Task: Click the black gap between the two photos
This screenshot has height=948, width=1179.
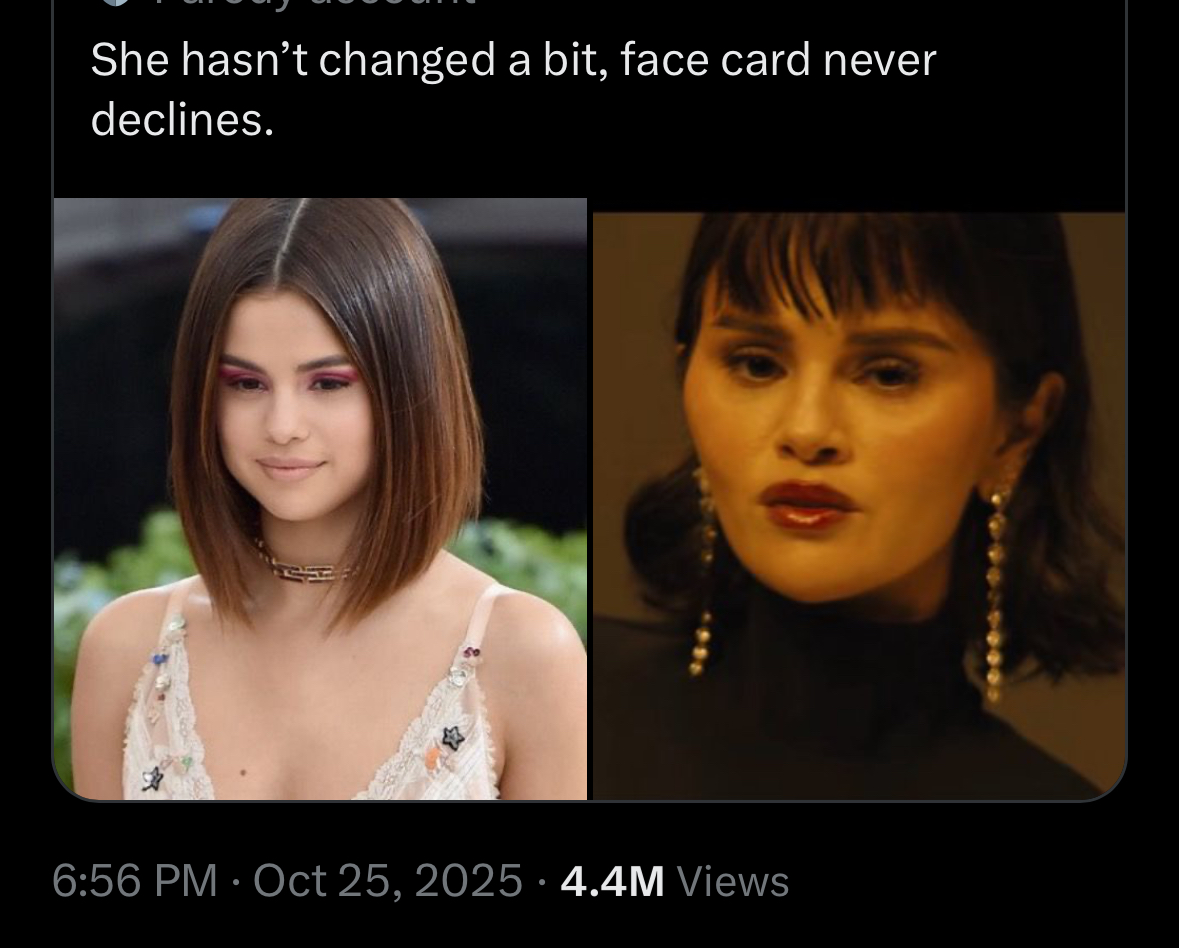Action: (x=590, y=506)
